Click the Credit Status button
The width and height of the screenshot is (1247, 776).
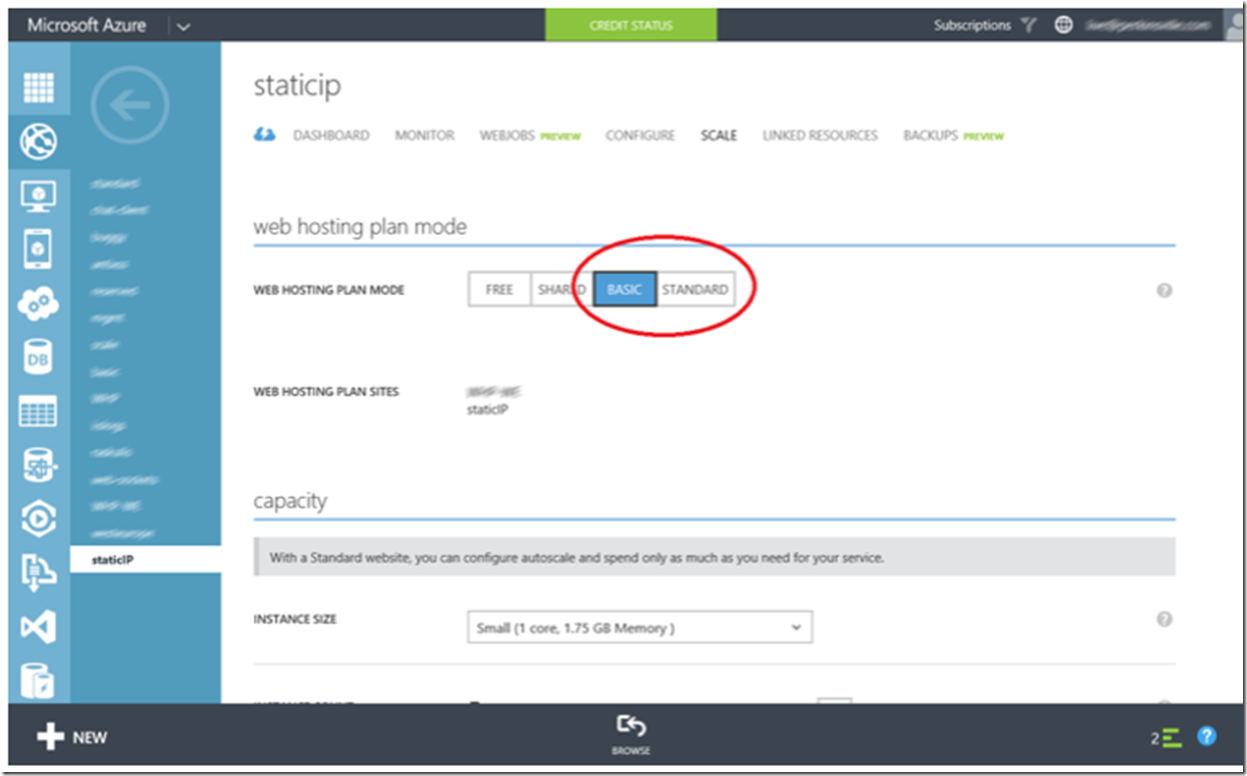[631, 25]
